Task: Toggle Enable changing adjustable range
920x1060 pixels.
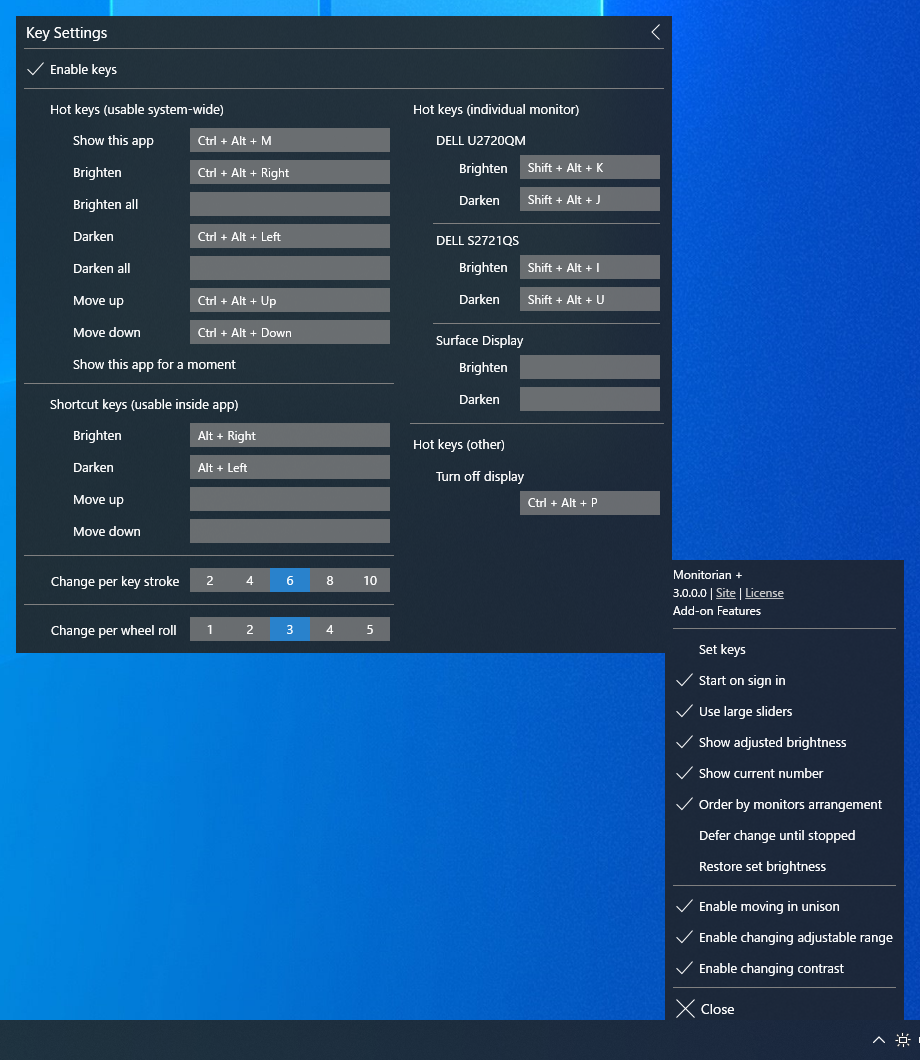Action: pyautogui.click(x=784, y=938)
